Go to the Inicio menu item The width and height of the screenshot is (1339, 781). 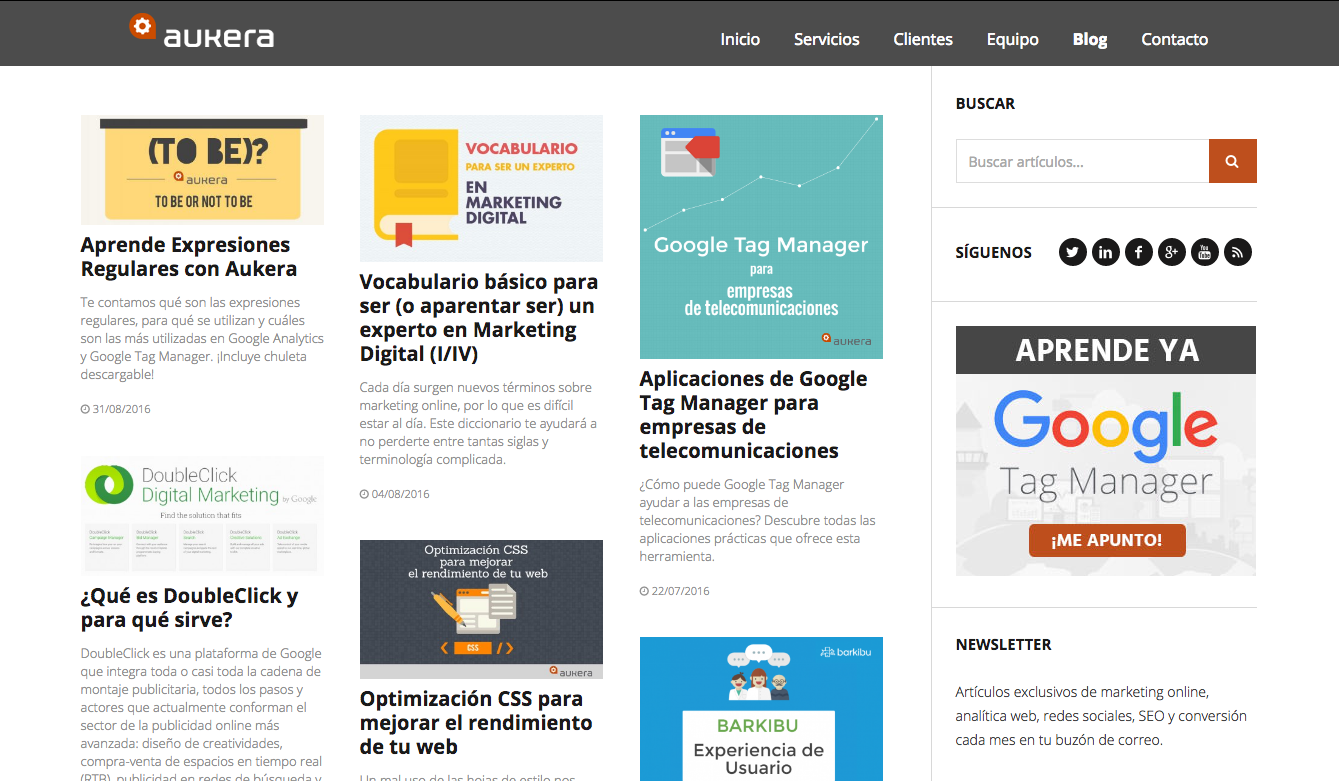[x=740, y=39]
